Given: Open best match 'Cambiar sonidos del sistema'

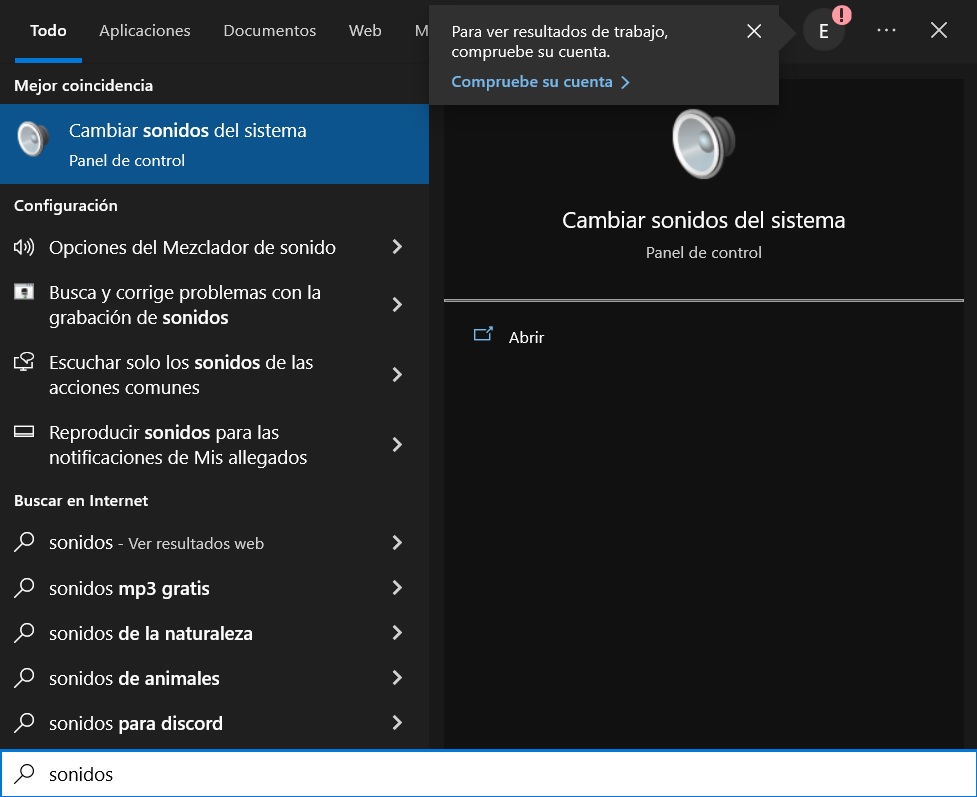Looking at the screenshot, I should coord(214,144).
